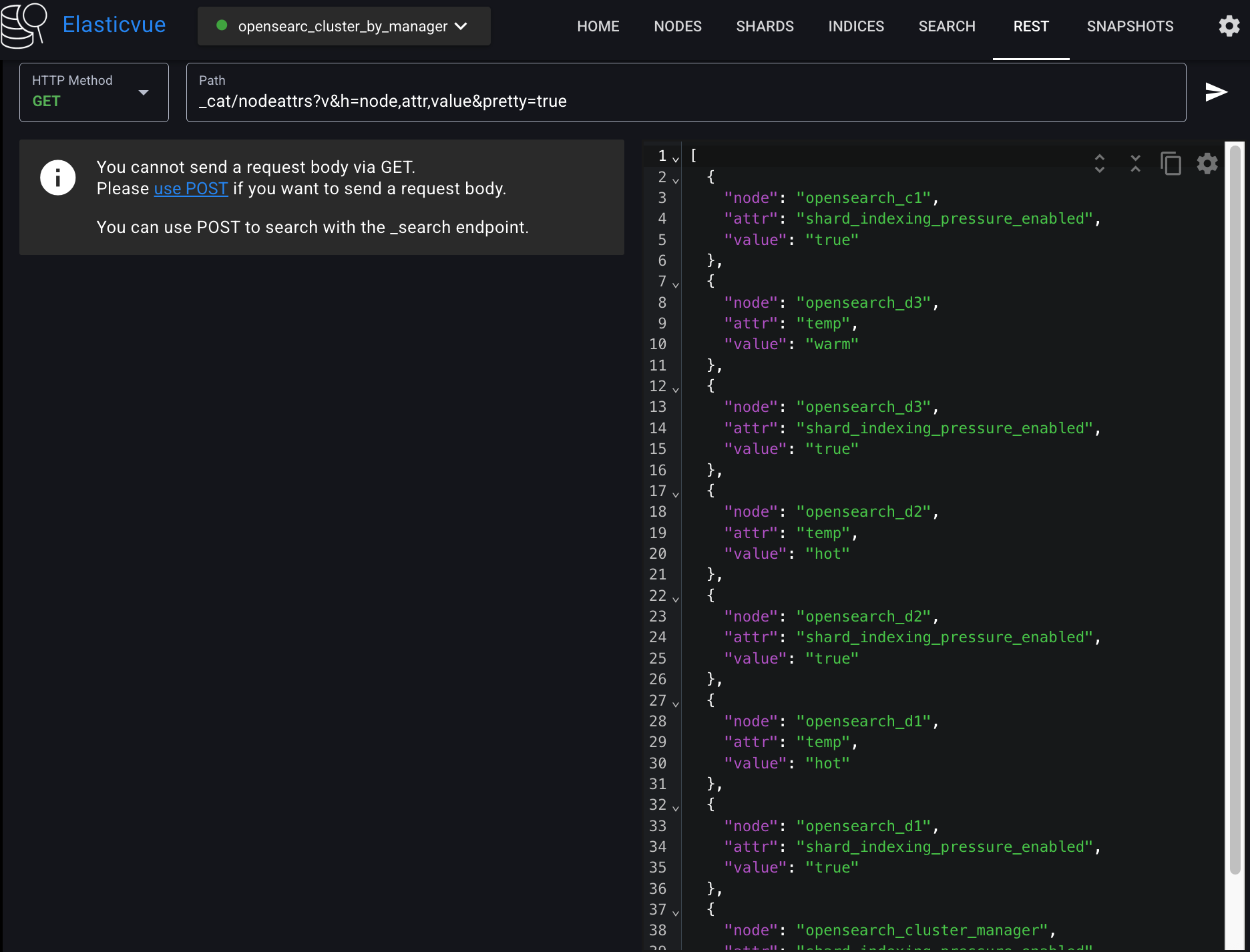Open the editor settings gear icon
This screenshot has height=952, width=1250.
1207,164
